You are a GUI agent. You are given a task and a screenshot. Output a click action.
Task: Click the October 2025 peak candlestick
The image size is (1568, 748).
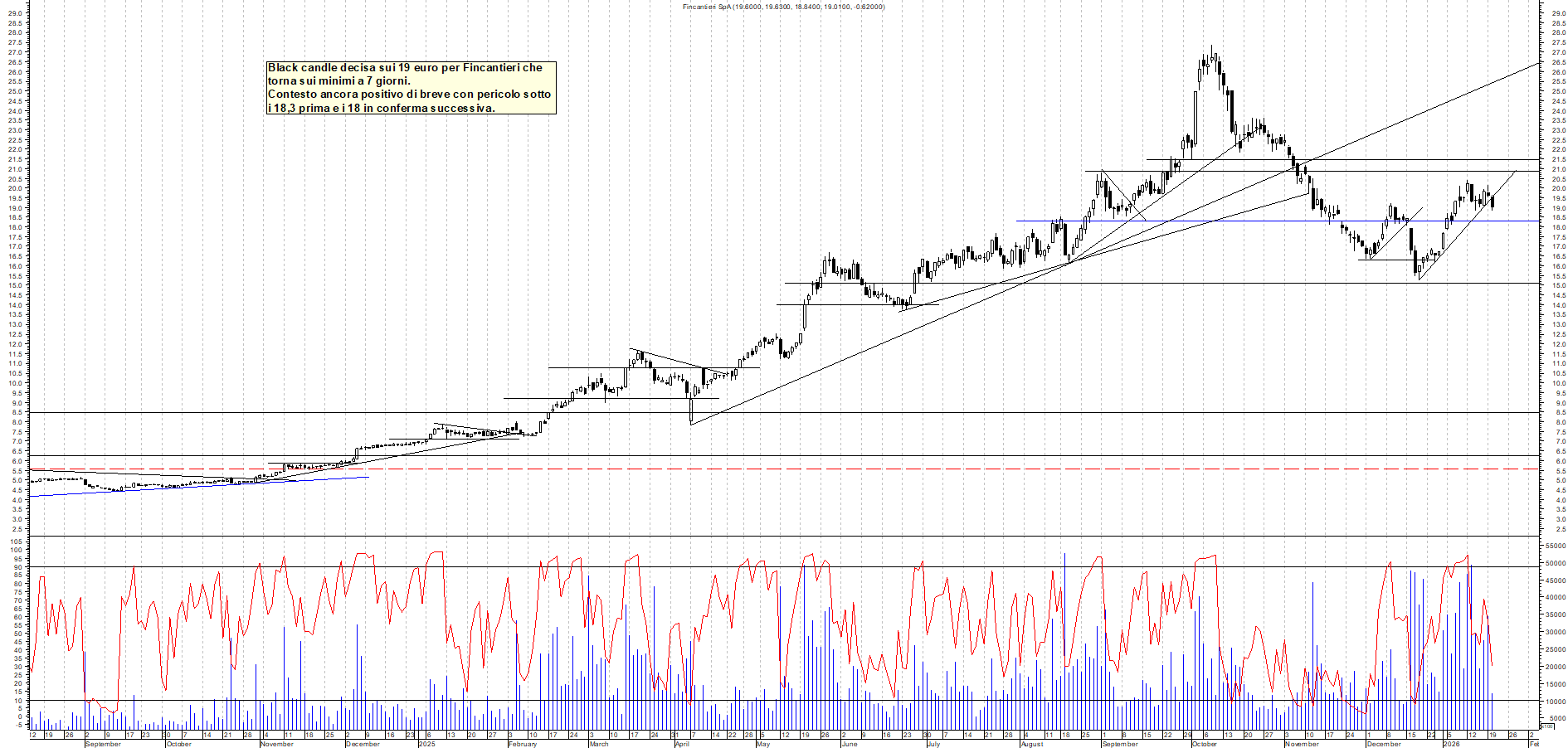click(x=1214, y=60)
